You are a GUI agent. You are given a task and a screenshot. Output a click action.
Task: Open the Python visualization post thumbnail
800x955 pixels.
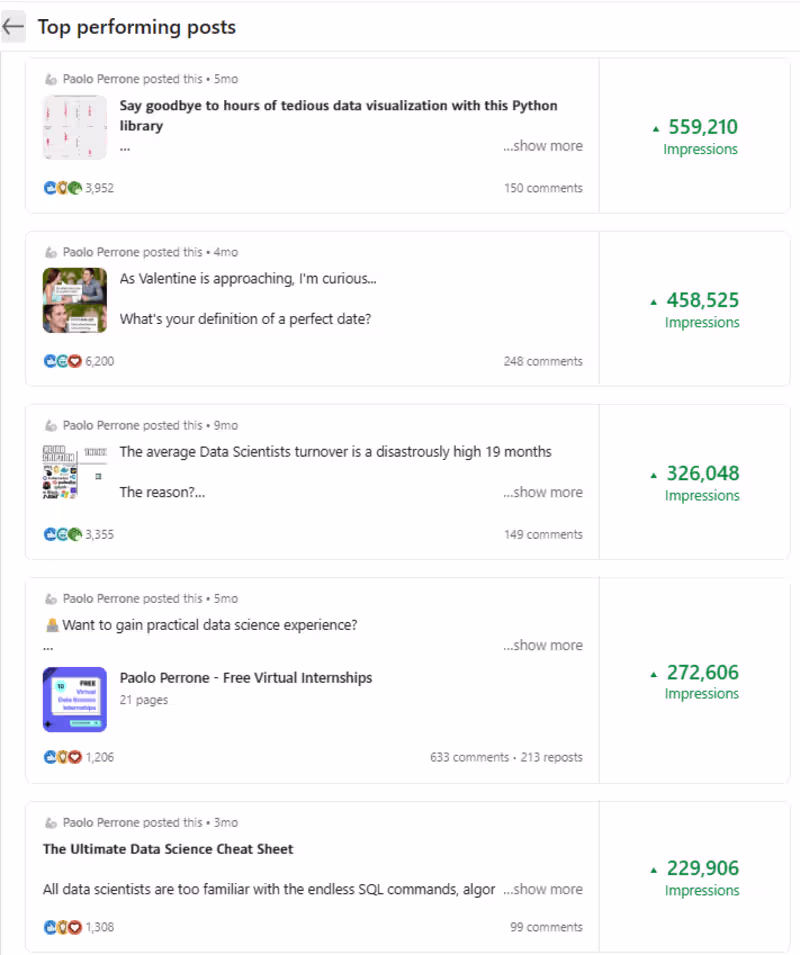75,127
